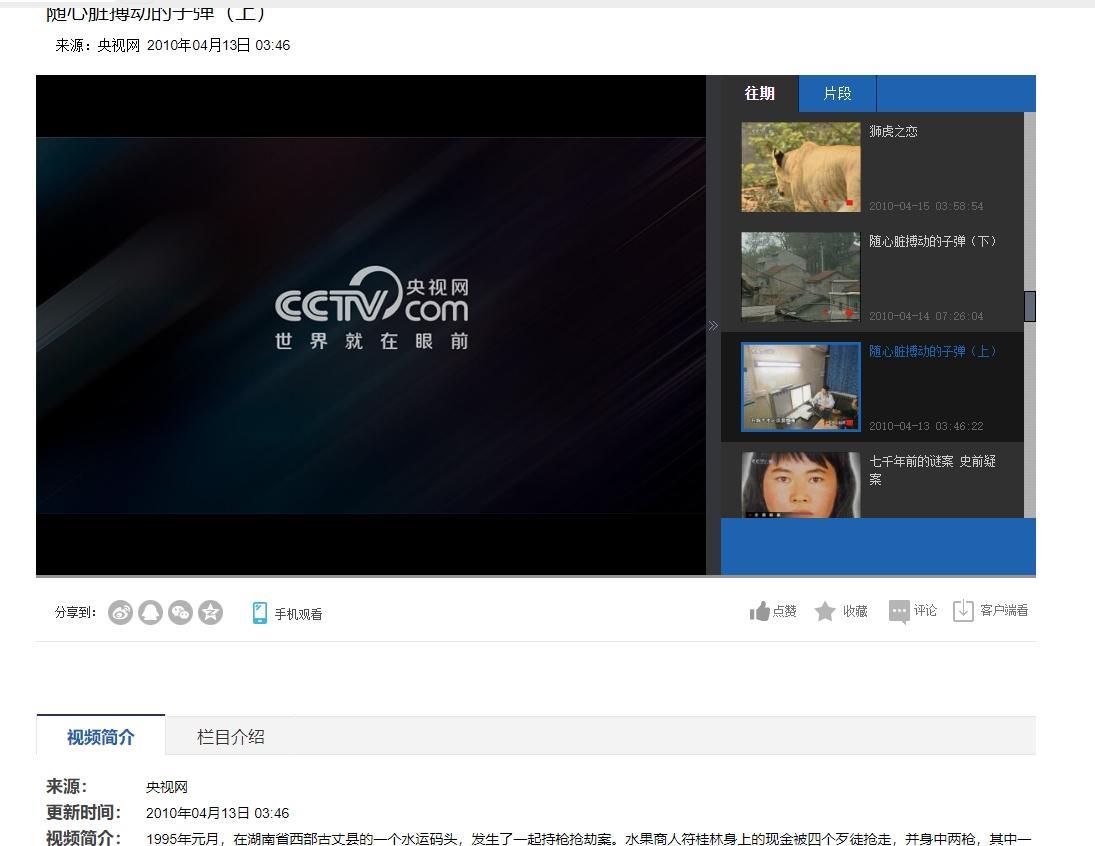This screenshot has width=1095, height=846.
Task: Share via QQ bell icon
Action: click(x=150, y=613)
